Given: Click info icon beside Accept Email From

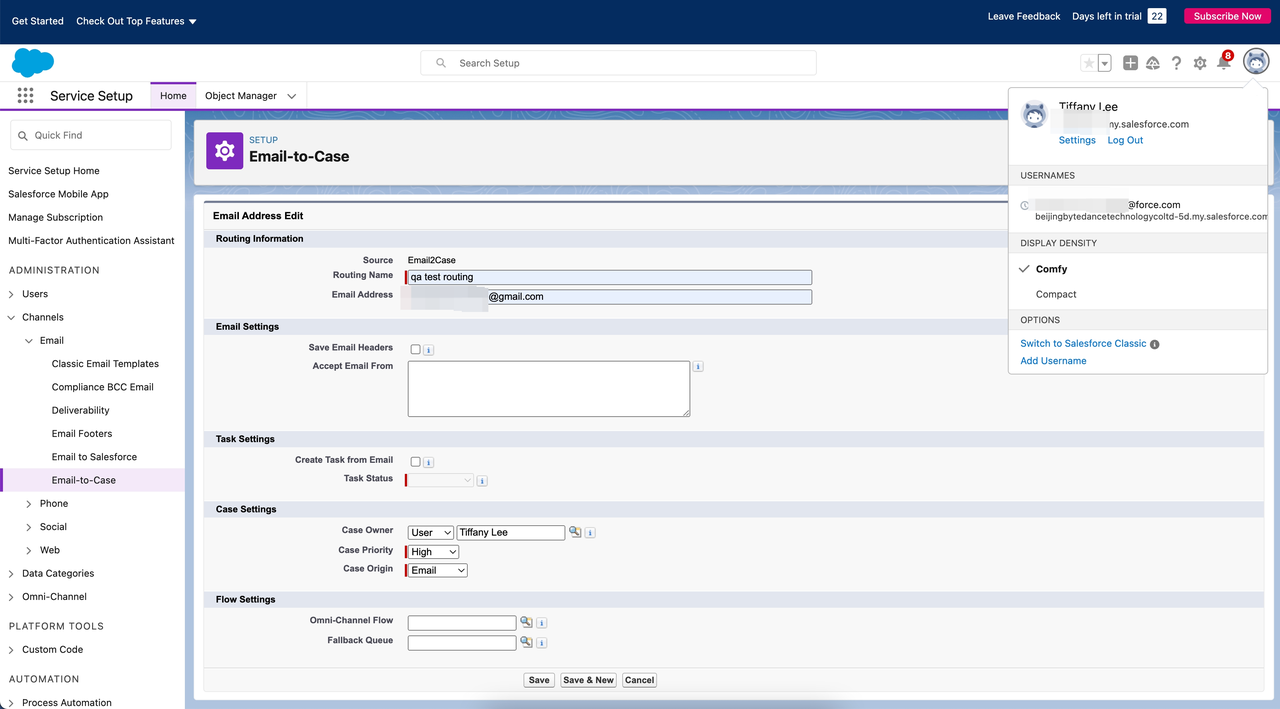Looking at the screenshot, I should (x=698, y=367).
